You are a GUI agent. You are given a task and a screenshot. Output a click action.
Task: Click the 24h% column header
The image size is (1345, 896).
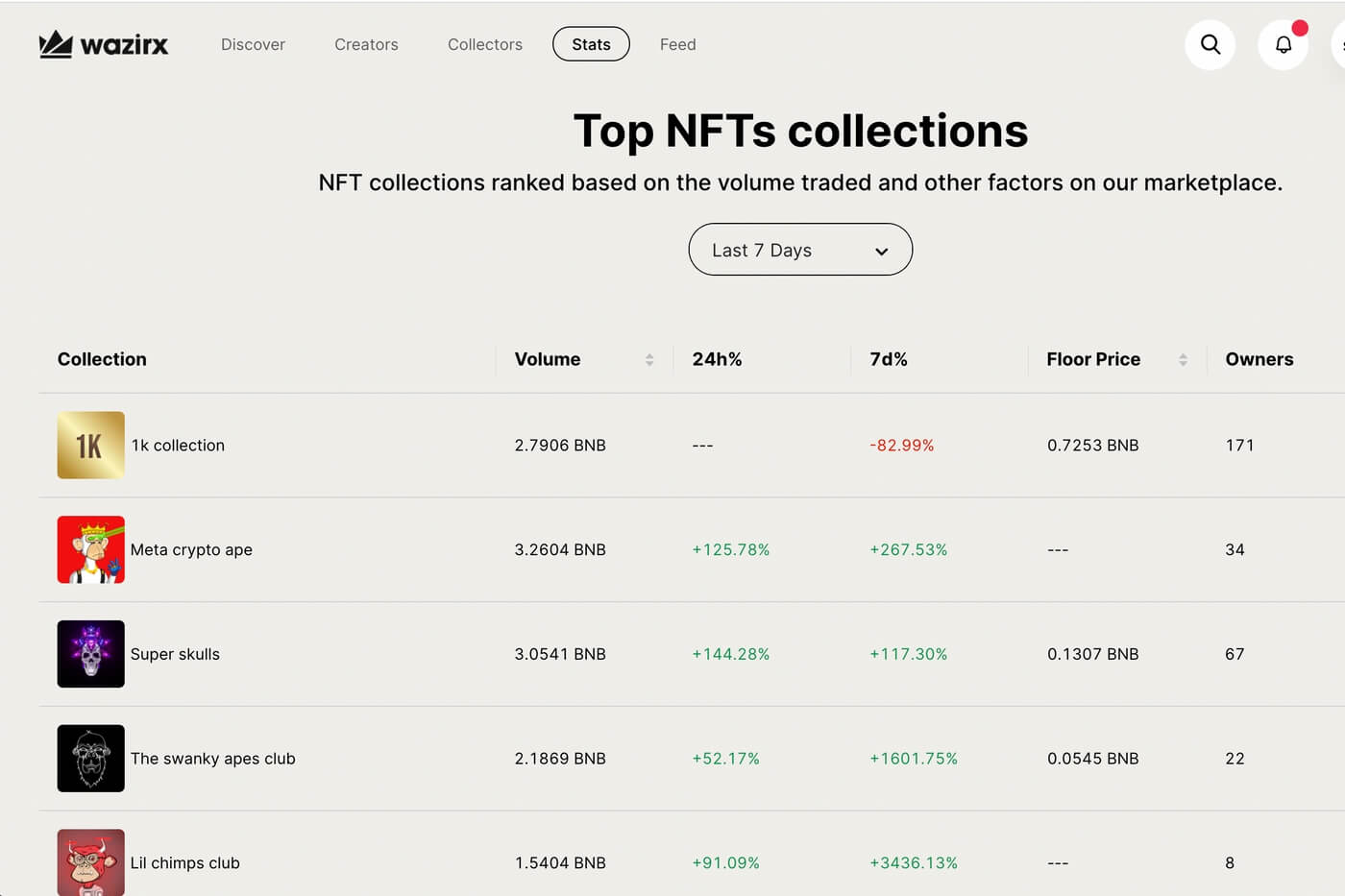[x=717, y=359]
